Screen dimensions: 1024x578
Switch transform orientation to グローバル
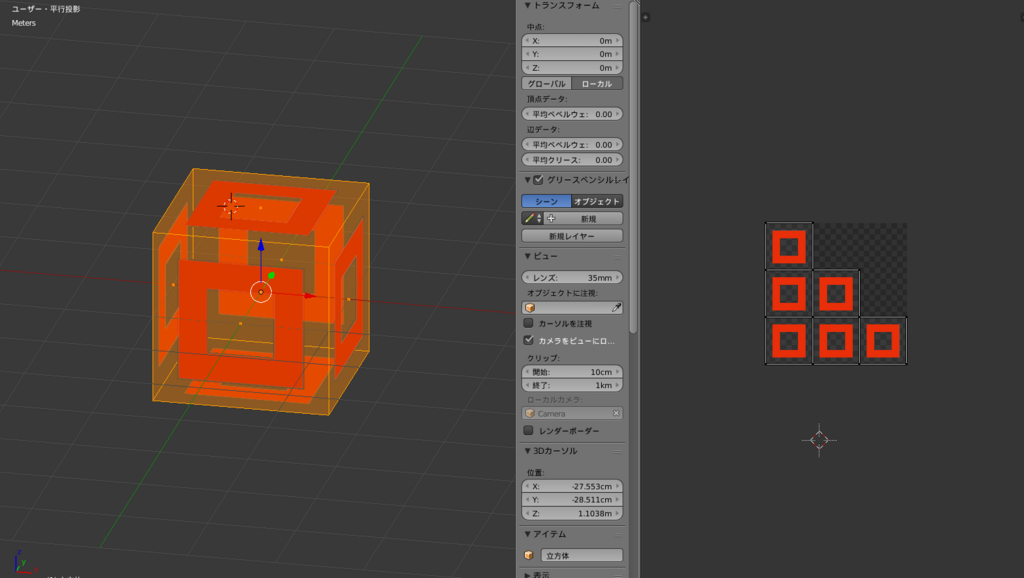pyautogui.click(x=547, y=84)
